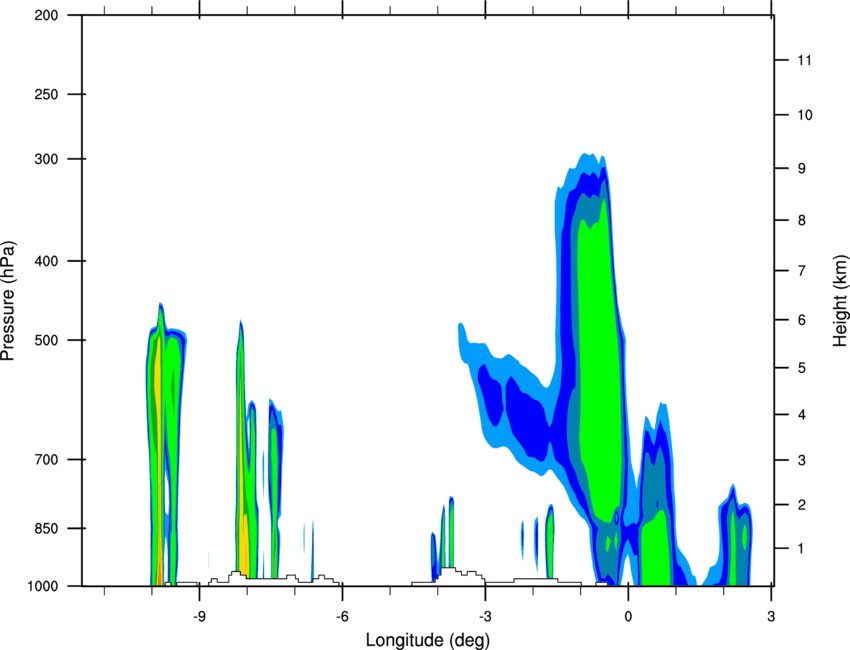Pick the 6 km height label
This screenshot has width=850, height=650.
(x=802, y=320)
